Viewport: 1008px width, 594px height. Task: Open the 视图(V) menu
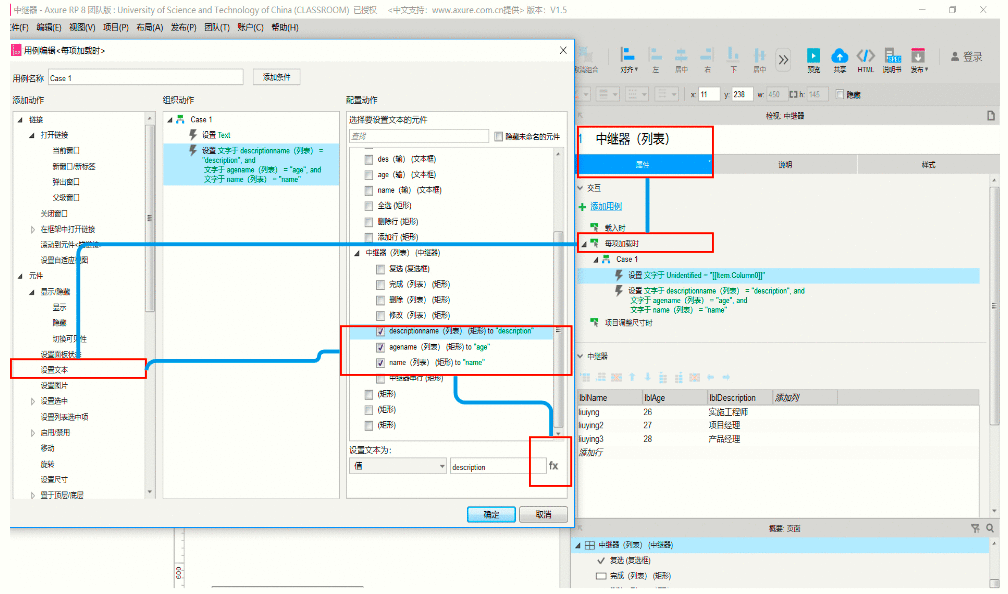point(82,27)
